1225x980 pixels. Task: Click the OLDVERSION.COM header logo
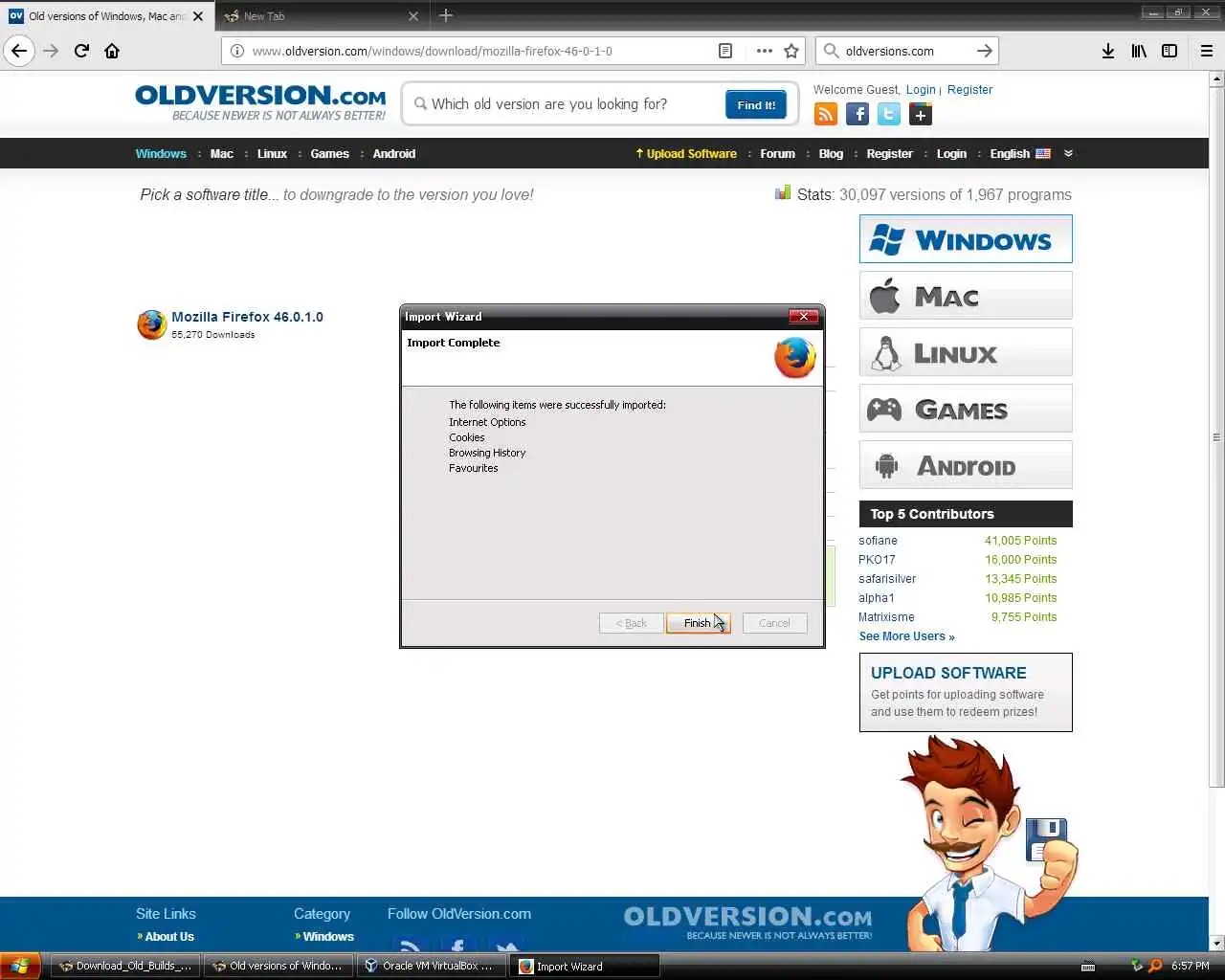pos(260,102)
